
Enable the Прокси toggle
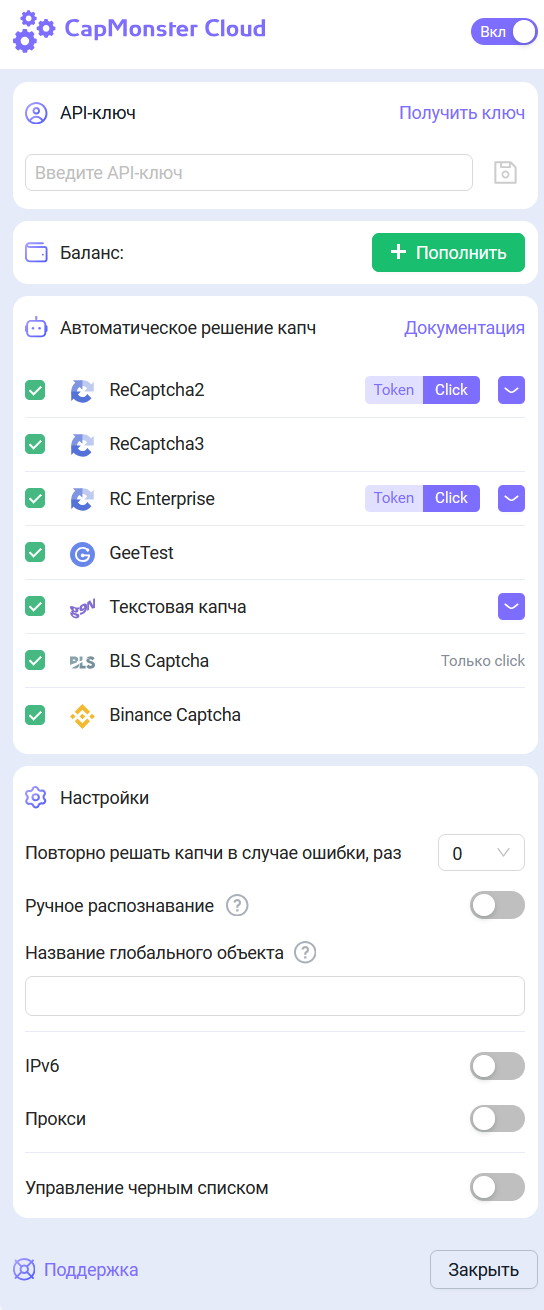click(x=497, y=1119)
